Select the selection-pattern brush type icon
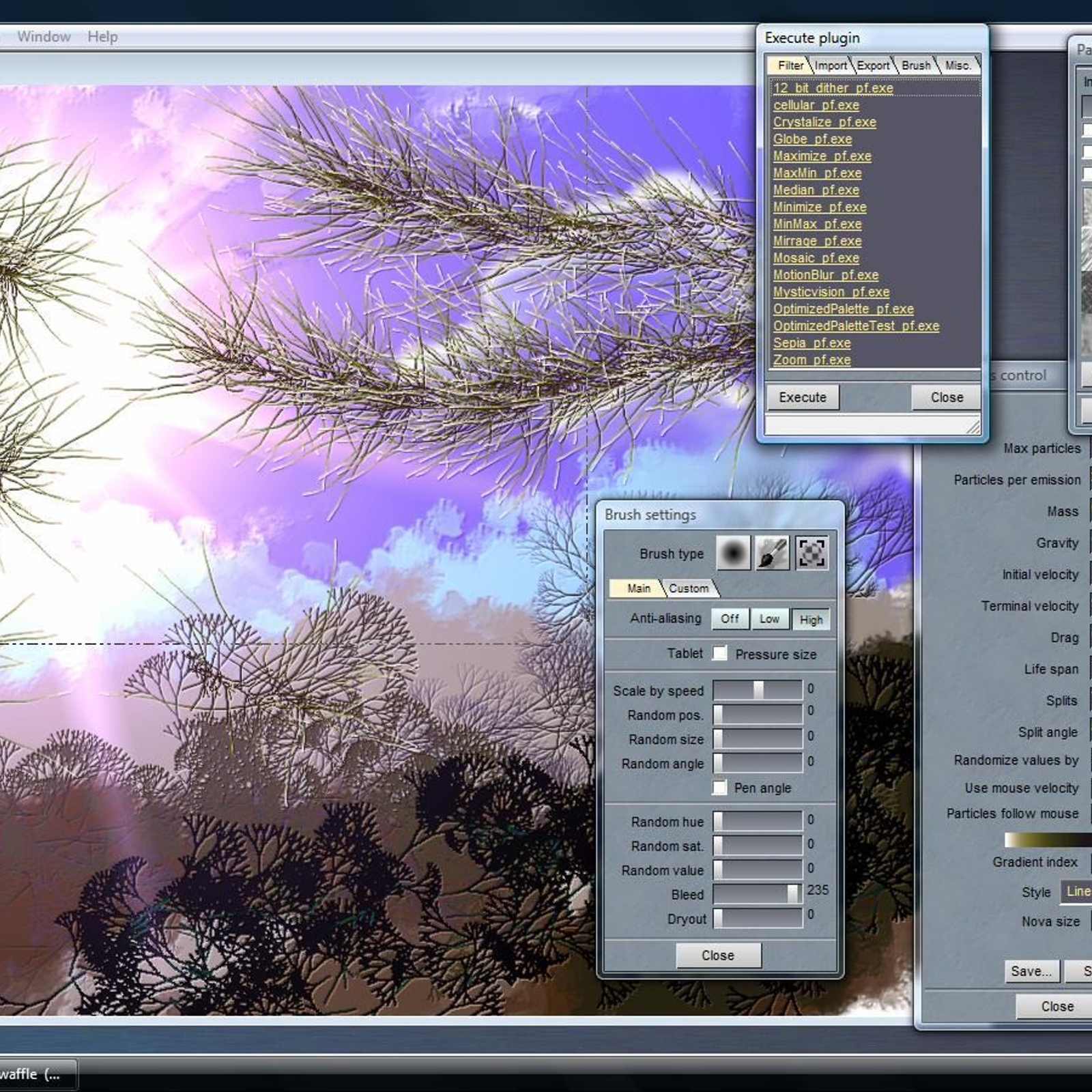This screenshot has height=1092, width=1092. (x=811, y=553)
